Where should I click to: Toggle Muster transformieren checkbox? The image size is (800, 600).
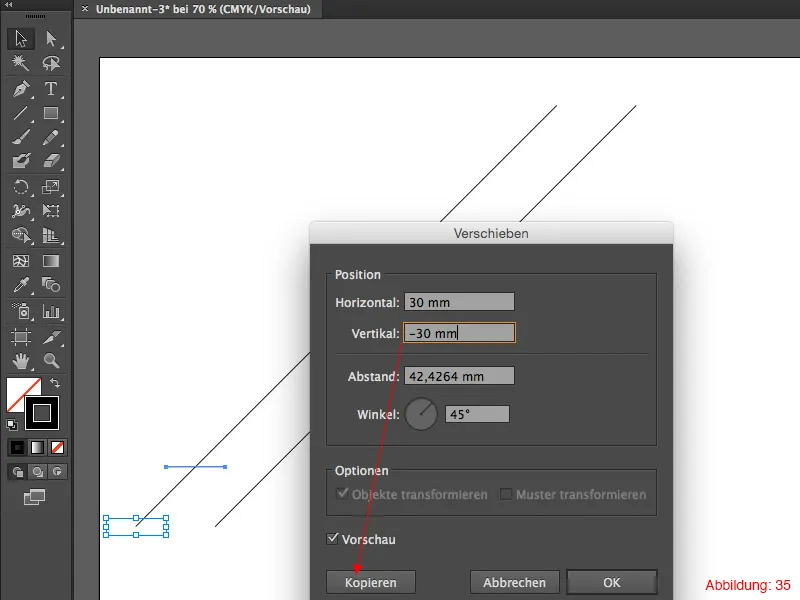click(506, 494)
